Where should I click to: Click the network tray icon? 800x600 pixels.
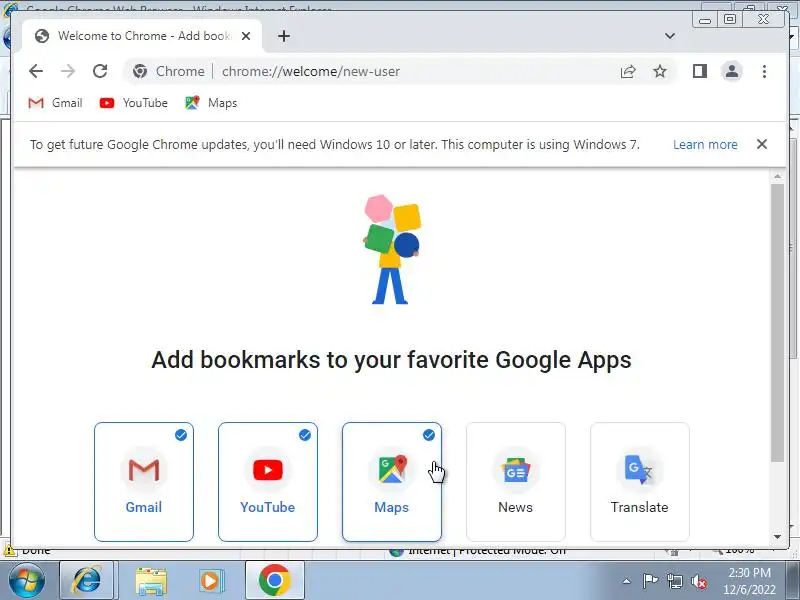click(x=674, y=581)
